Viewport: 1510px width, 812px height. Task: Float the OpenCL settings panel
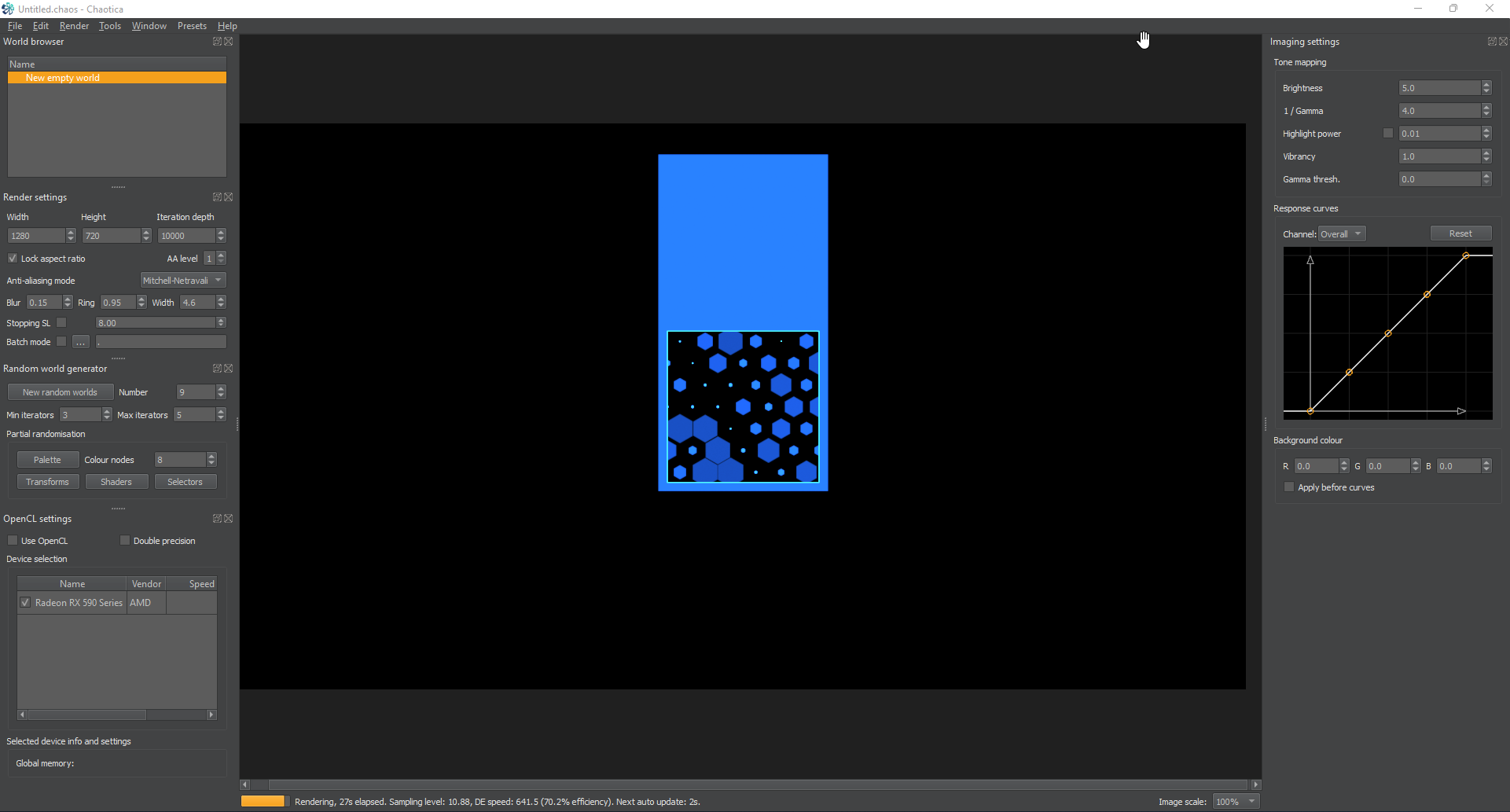[x=217, y=519]
